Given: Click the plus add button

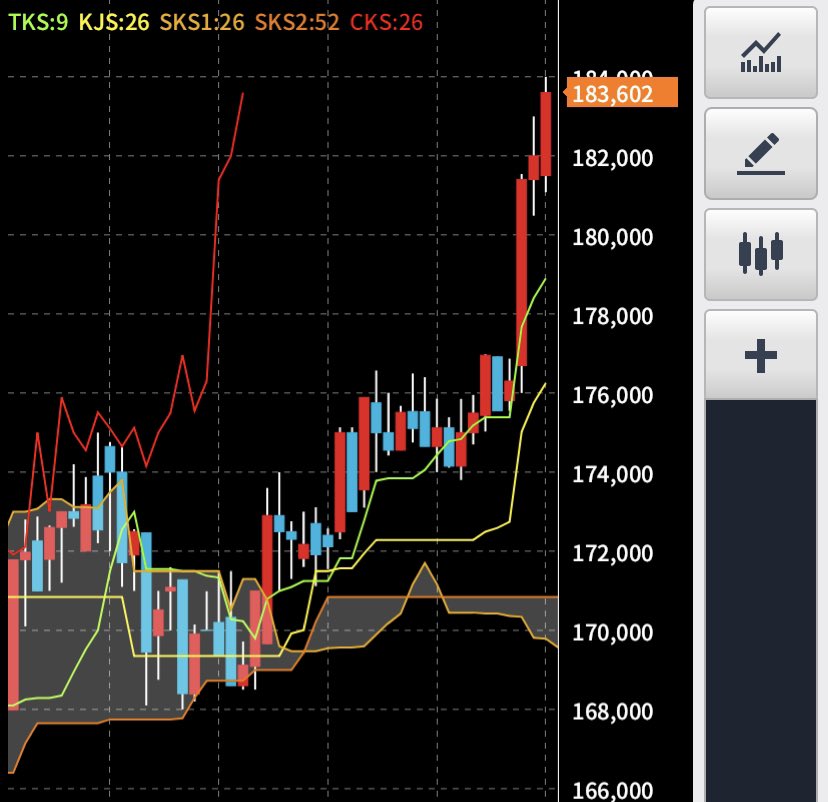Looking at the screenshot, I should pyautogui.click(x=760, y=355).
